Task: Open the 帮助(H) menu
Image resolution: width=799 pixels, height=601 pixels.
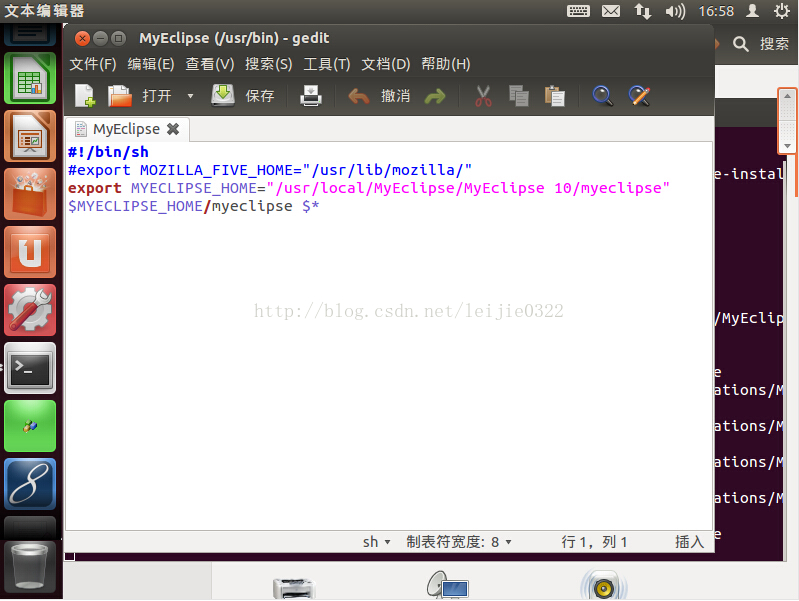Action: 446,64
